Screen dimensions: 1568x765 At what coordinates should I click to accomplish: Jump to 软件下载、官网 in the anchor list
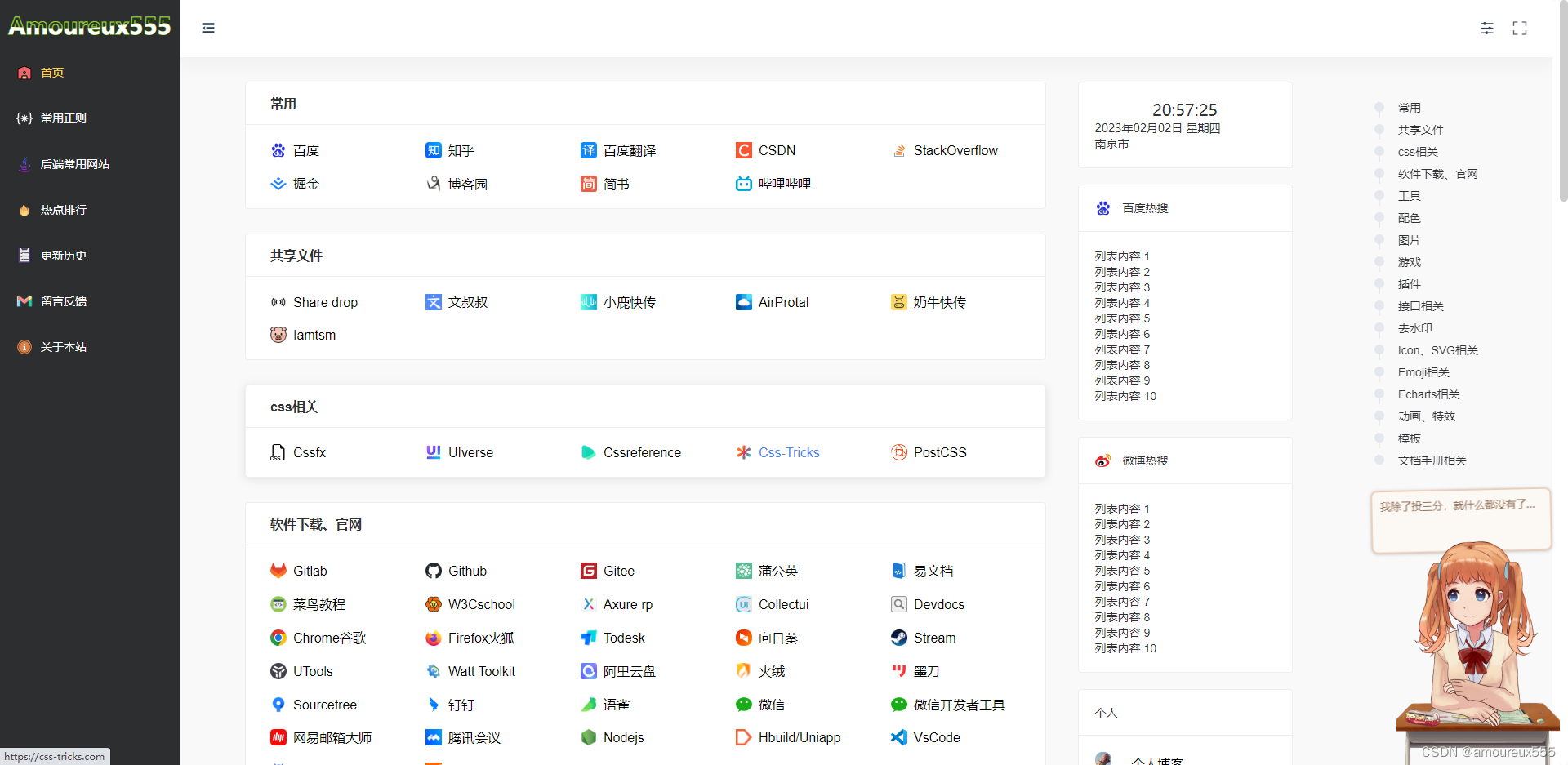point(1437,174)
